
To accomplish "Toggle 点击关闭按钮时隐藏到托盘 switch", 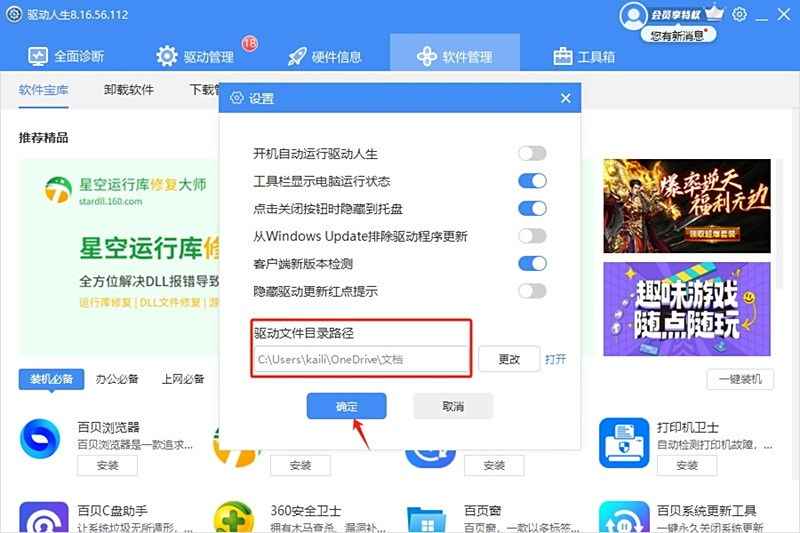I will pyautogui.click(x=532, y=208).
